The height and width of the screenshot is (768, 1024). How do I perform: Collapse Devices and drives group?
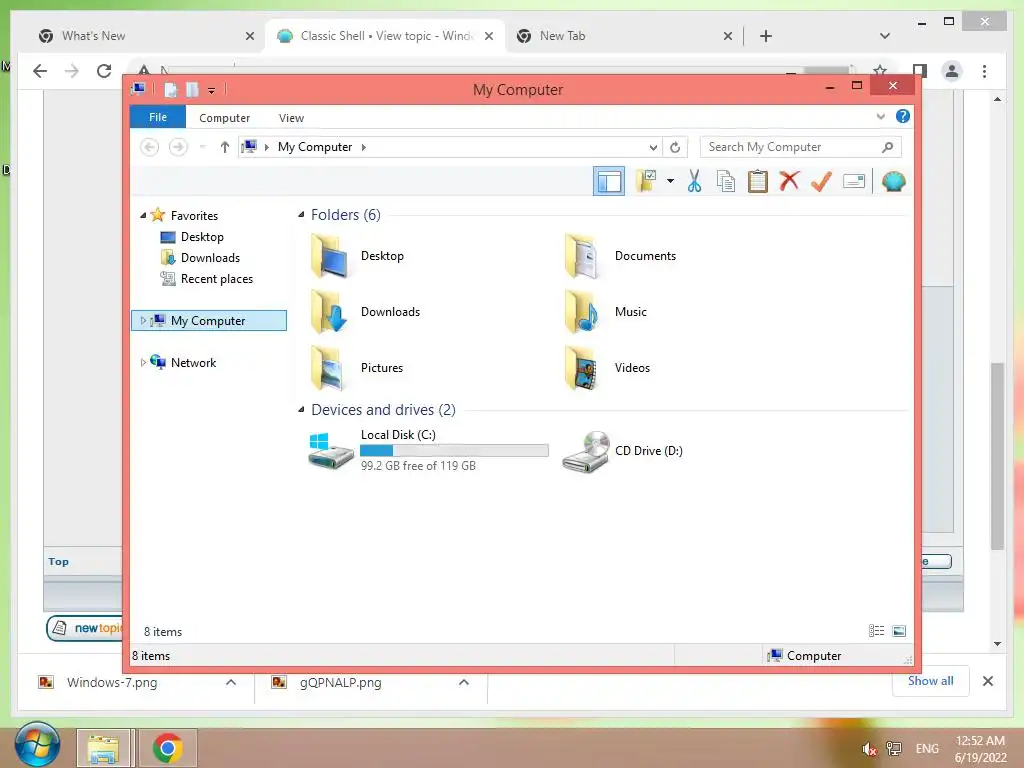[x=301, y=409]
